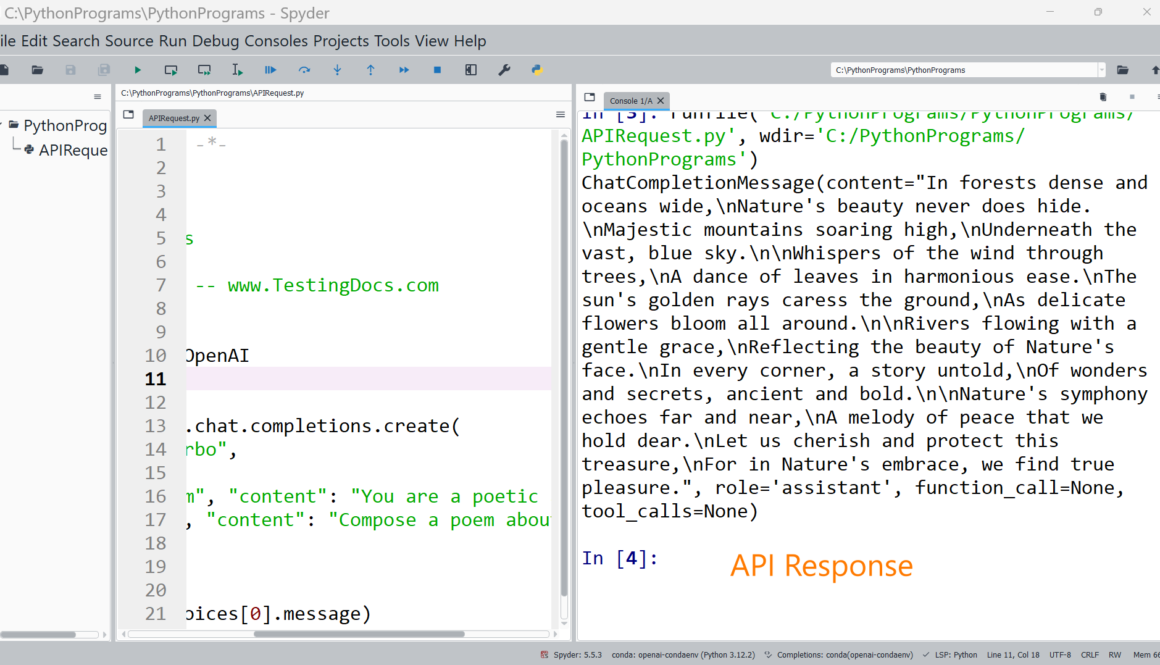Open the project explorer pane options menu
The height and width of the screenshot is (665, 1160).
(97, 97)
